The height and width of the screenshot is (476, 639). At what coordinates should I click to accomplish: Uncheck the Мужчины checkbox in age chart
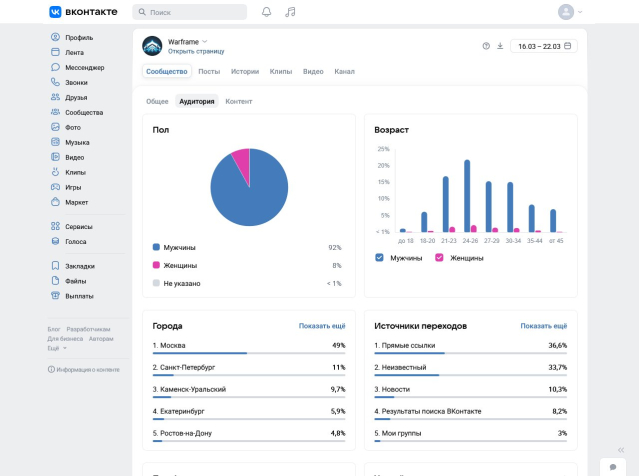pyautogui.click(x=379, y=258)
